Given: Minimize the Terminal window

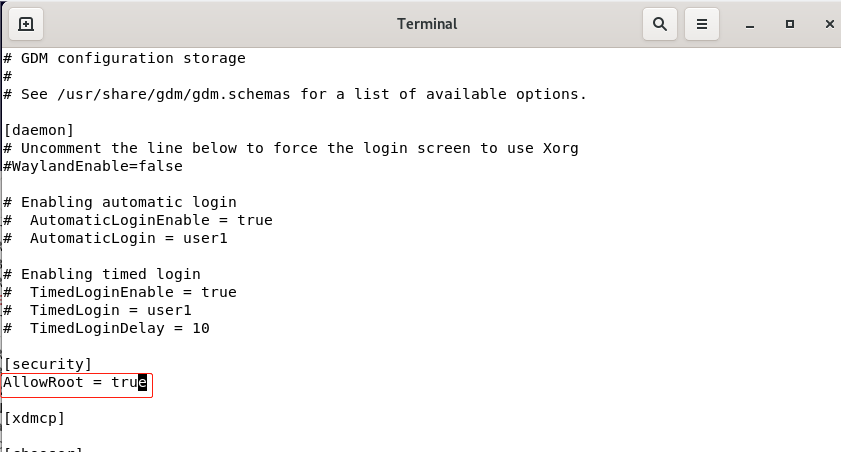Looking at the screenshot, I should (x=750, y=25).
